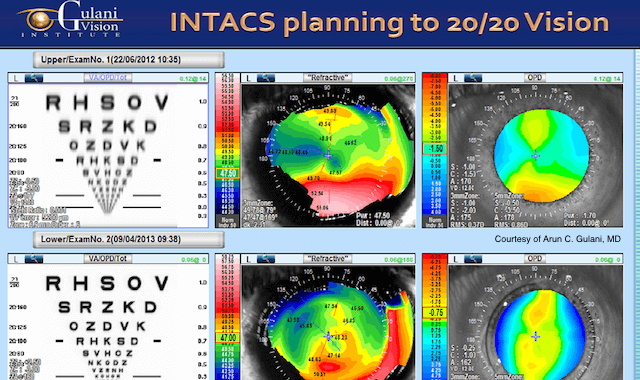Click the lower OPD wavefront map thumbnail
Viewport: 640px width, 380px height.
tap(536, 322)
